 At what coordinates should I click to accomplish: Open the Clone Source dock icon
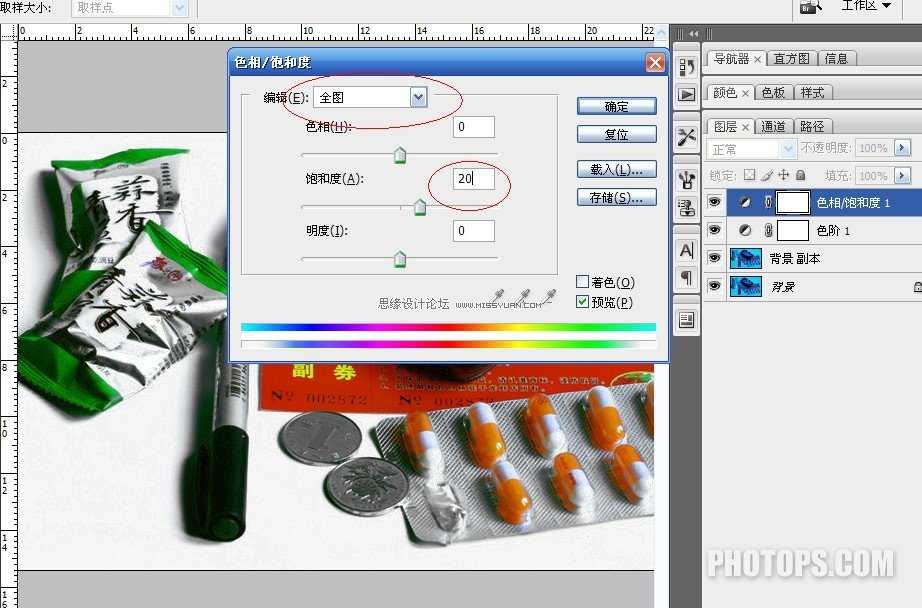pos(686,206)
